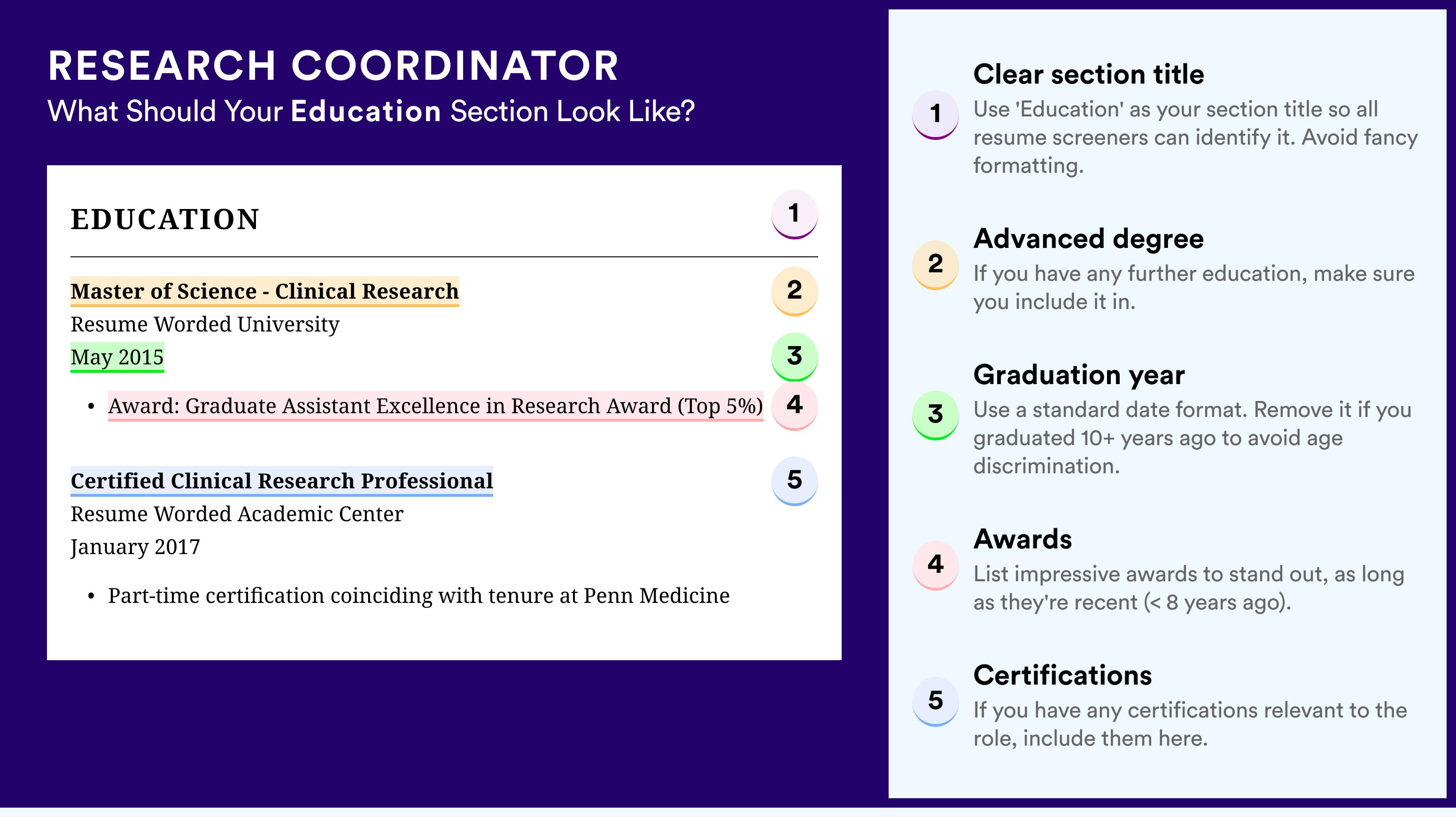The image size is (1456, 817).
Task: Click the highlighted Master of Science - Clinical Research
Action: tap(264, 292)
